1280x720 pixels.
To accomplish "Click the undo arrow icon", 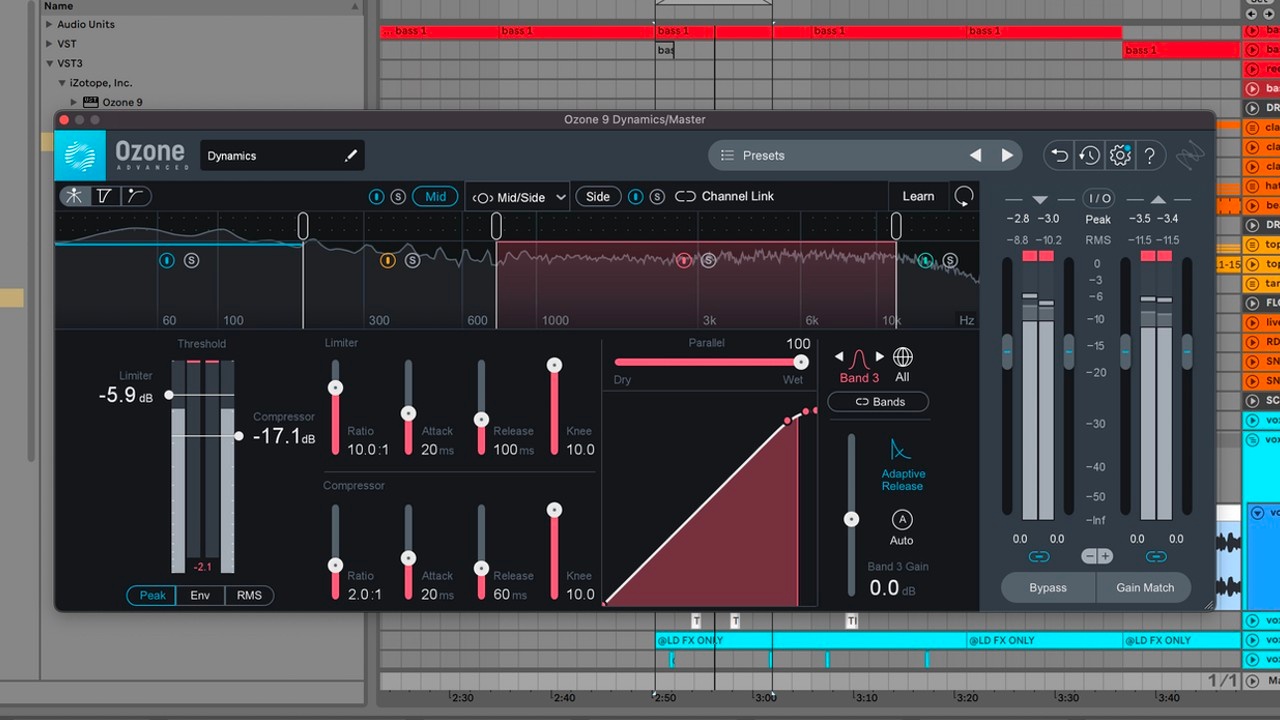I will 1058,155.
